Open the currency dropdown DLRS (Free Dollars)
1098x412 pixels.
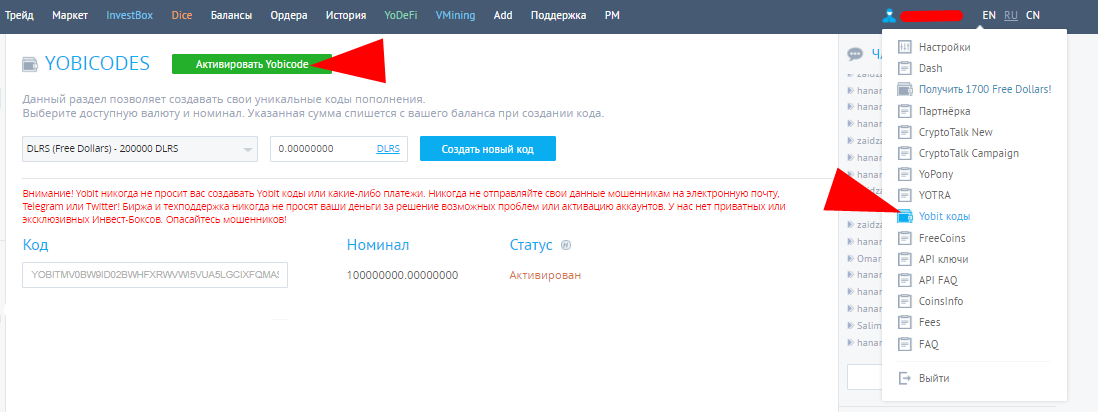(140, 149)
